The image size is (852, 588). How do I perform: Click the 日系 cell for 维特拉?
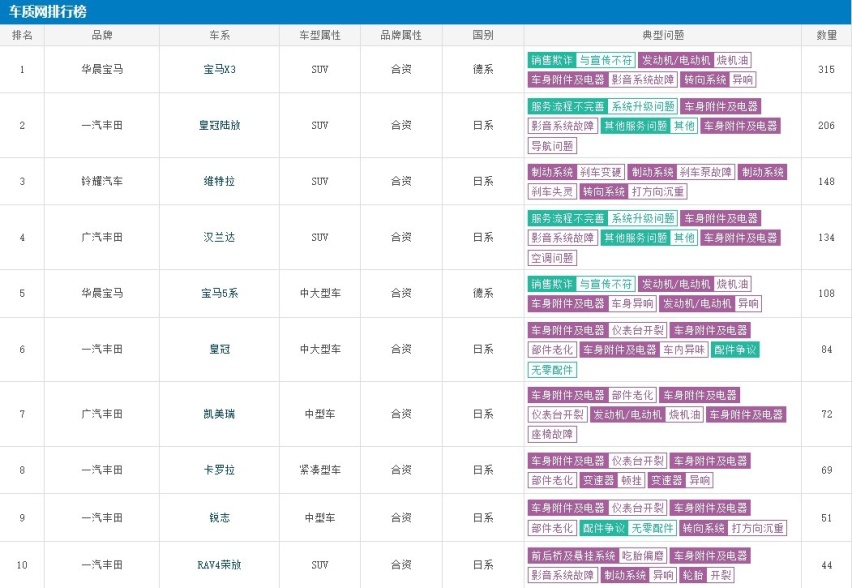point(483,181)
